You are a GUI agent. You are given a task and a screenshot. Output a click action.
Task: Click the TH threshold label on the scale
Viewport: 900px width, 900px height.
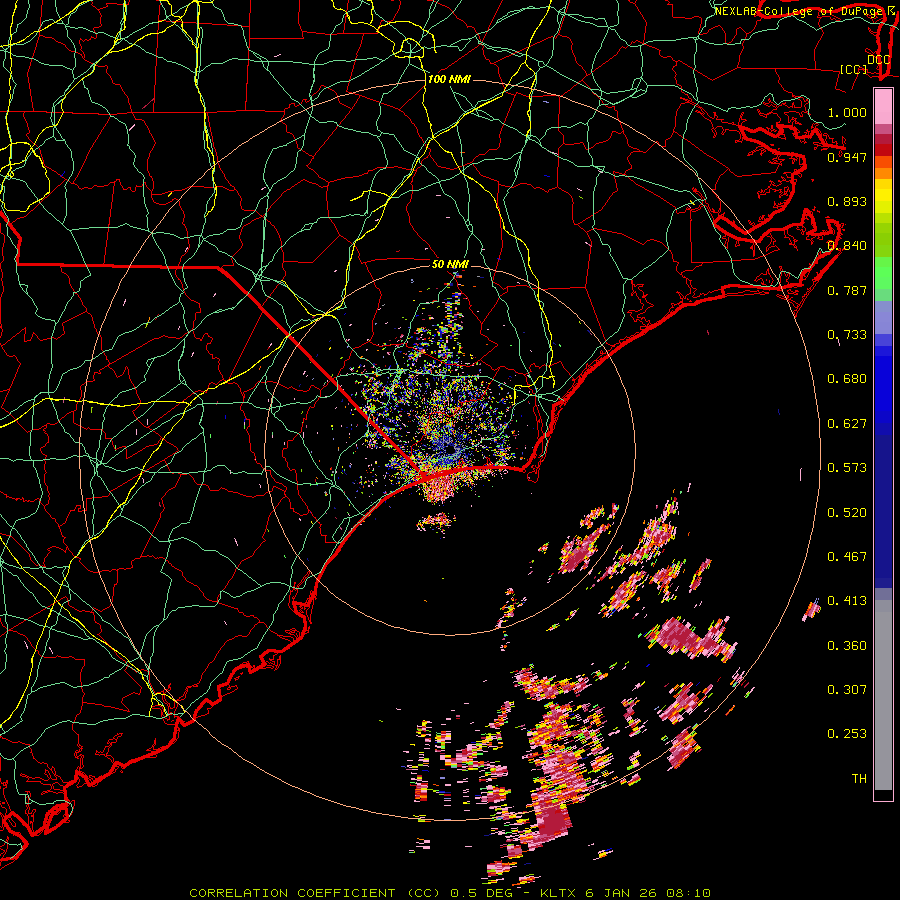[859, 779]
